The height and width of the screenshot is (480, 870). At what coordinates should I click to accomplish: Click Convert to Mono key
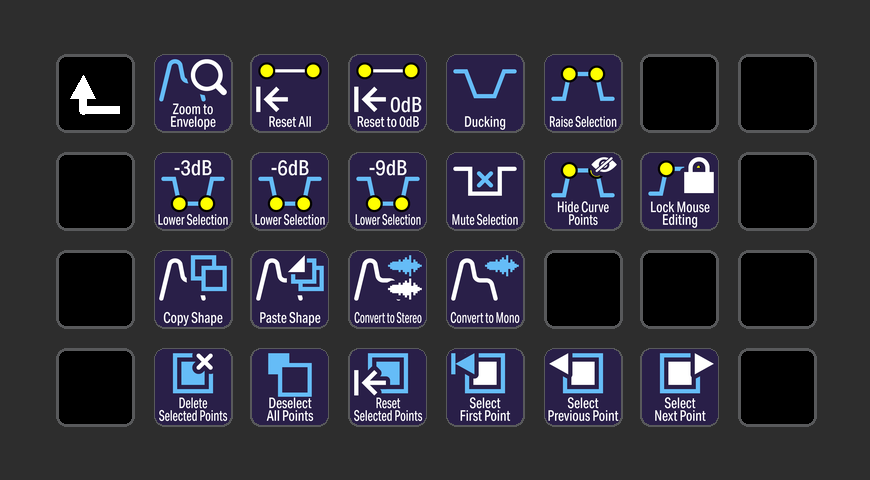[x=485, y=289]
